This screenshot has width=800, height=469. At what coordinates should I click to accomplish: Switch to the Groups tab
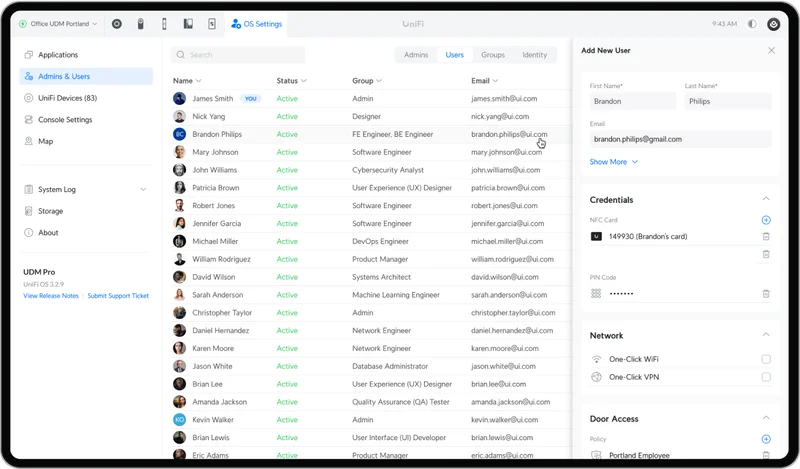[493, 55]
